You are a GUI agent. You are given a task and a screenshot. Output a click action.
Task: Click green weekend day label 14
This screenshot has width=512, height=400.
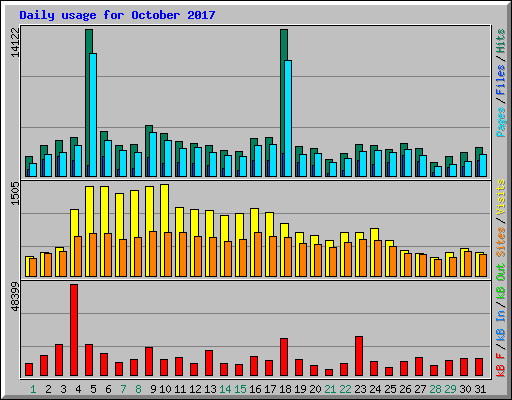[225, 389]
